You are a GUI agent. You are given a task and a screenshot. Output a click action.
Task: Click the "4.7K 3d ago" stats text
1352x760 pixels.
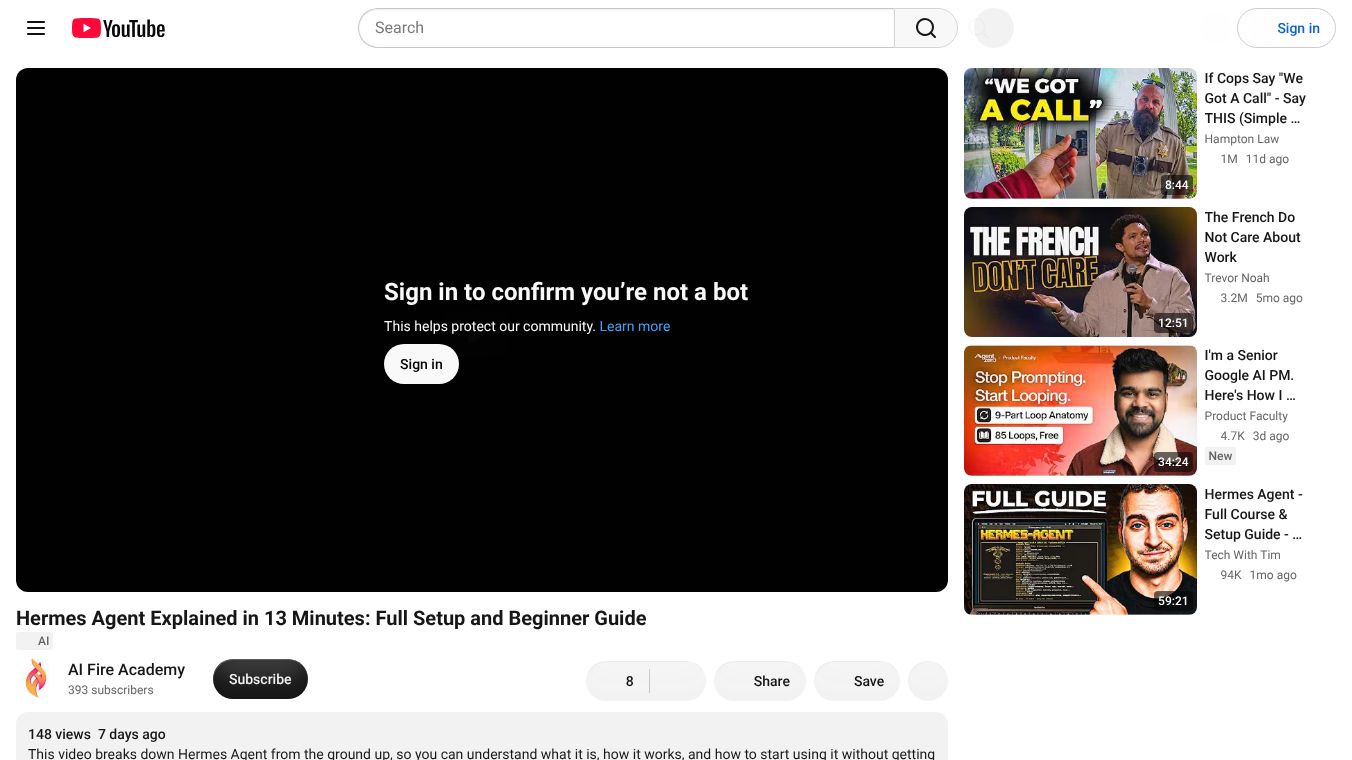point(1254,436)
